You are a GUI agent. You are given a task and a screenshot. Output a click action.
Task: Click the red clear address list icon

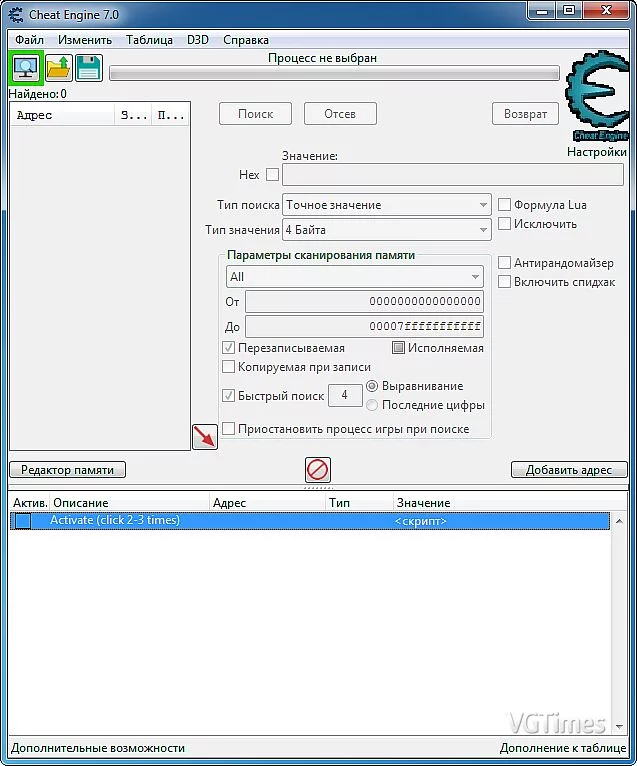click(x=318, y=470)
